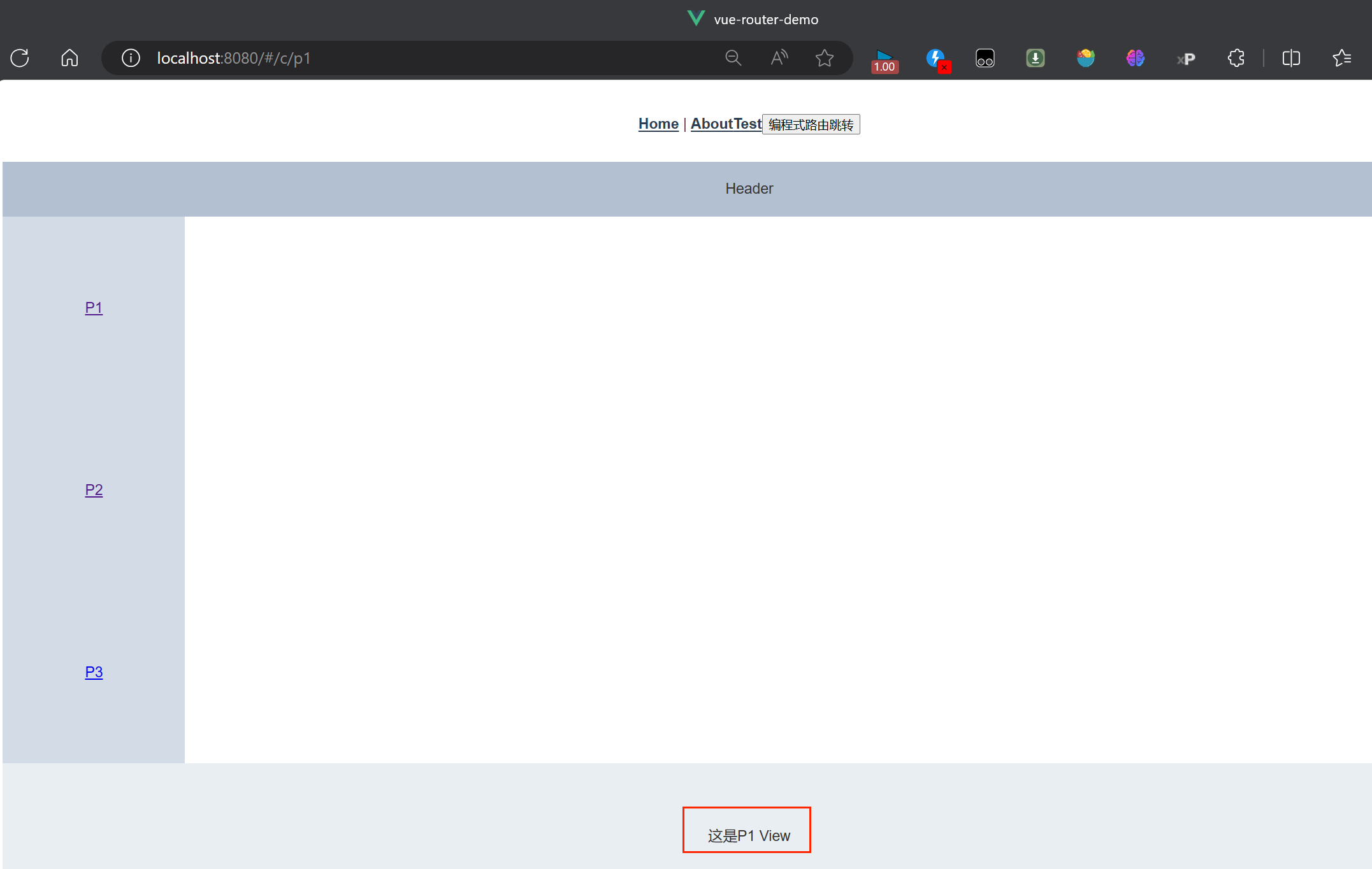This screenshot has height=869, width=1372.
Task: Click the zoom magnifier icon in address bar
Action: point(733,58)
